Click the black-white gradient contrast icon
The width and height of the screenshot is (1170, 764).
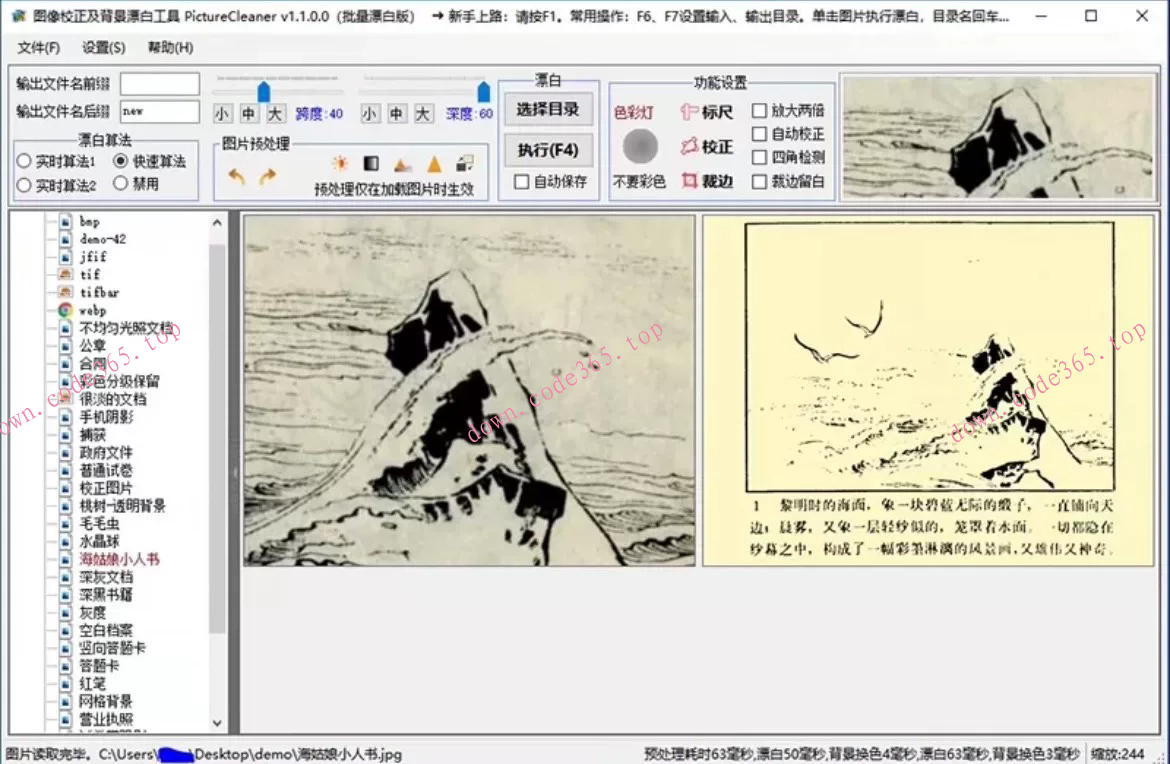click(371, 164)
